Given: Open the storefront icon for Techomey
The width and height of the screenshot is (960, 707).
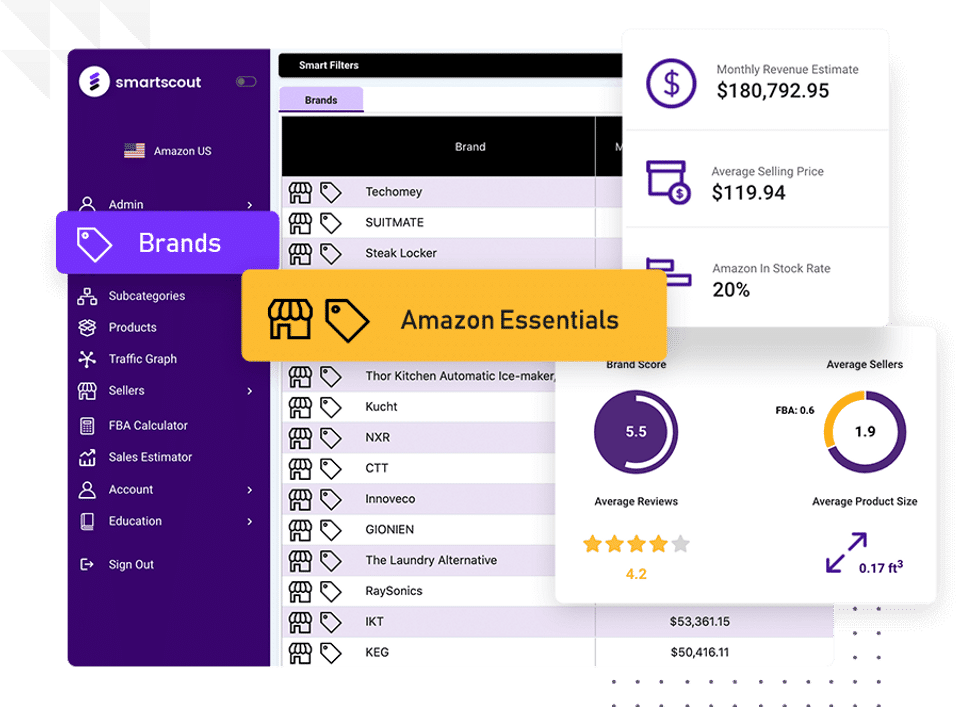Looking at the screenshot, I should tap(300, 193).
